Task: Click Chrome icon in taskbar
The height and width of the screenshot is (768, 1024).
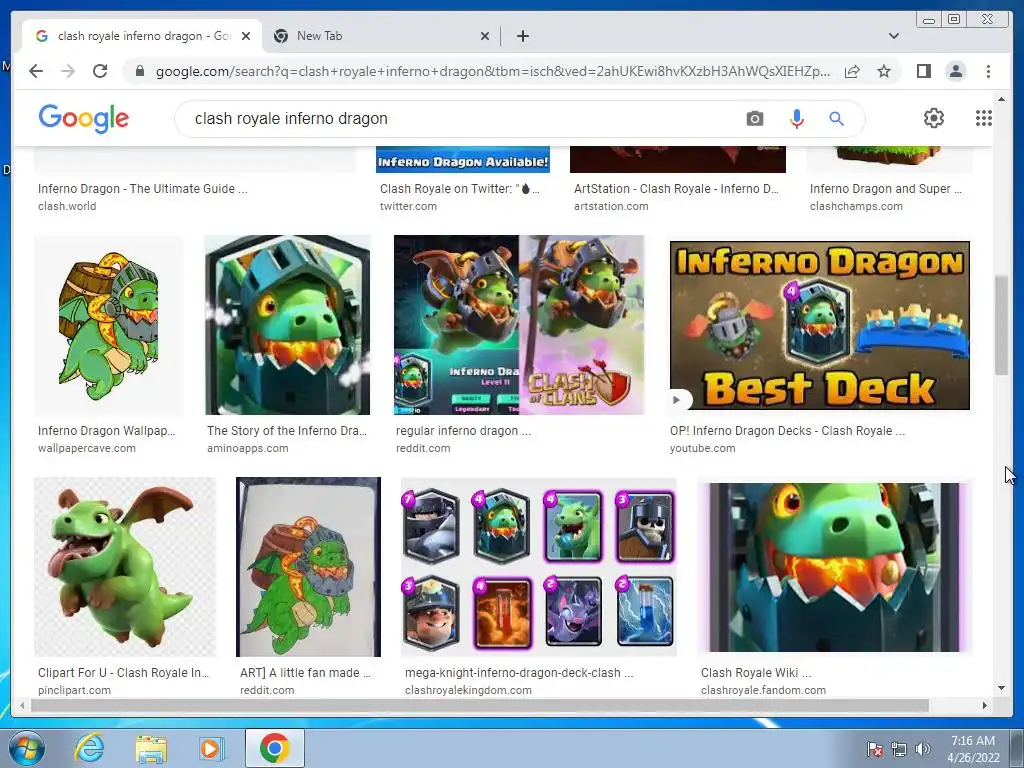Action: coord(275,748)
